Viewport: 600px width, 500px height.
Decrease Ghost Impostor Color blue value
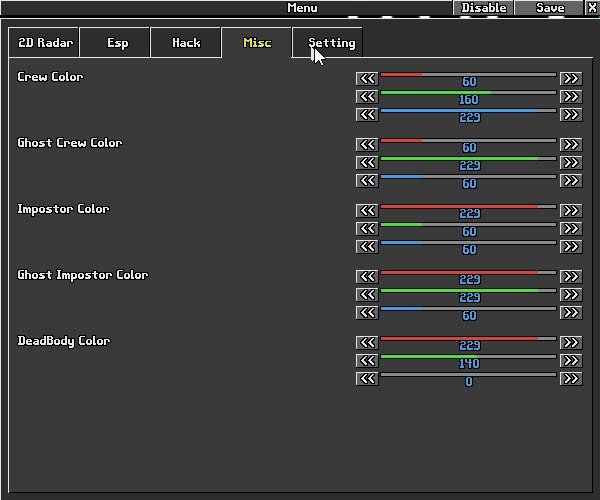367,313
